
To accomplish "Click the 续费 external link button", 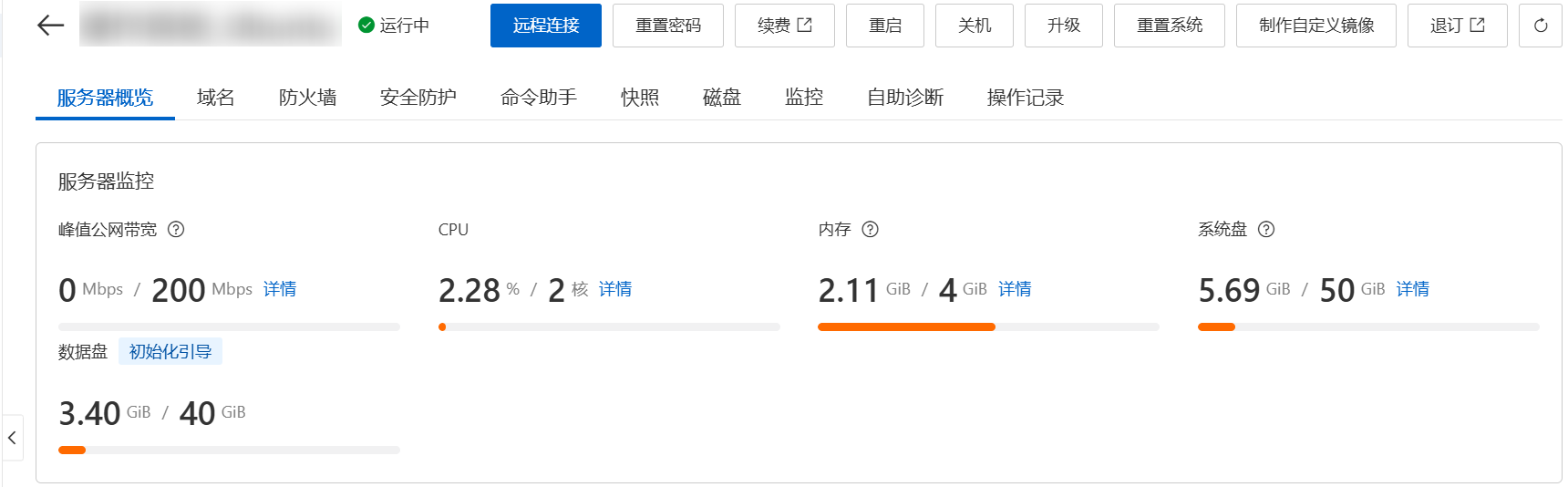I will click(784, 26).
